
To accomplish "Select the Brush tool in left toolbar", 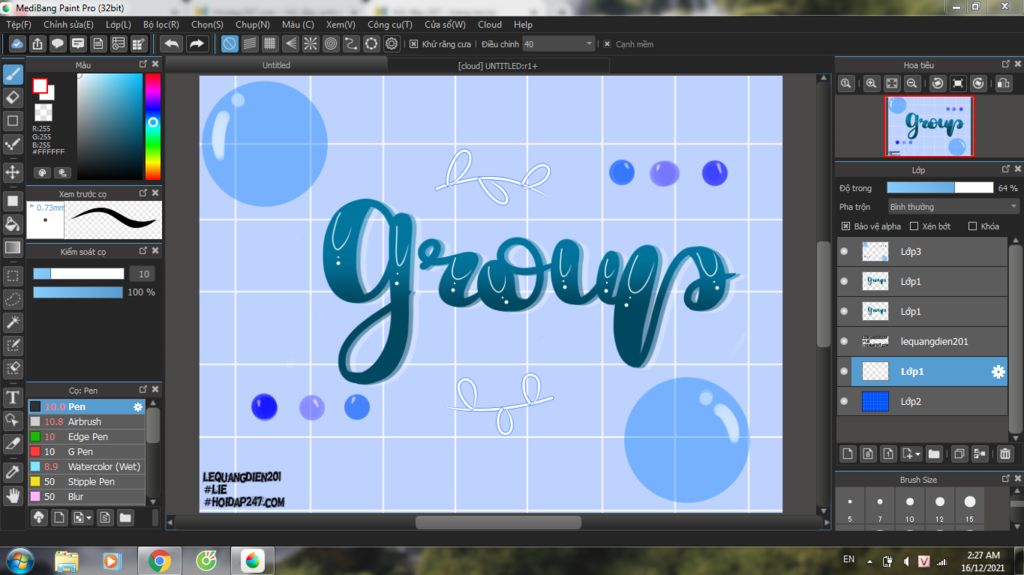I will (x=13, y=74).
